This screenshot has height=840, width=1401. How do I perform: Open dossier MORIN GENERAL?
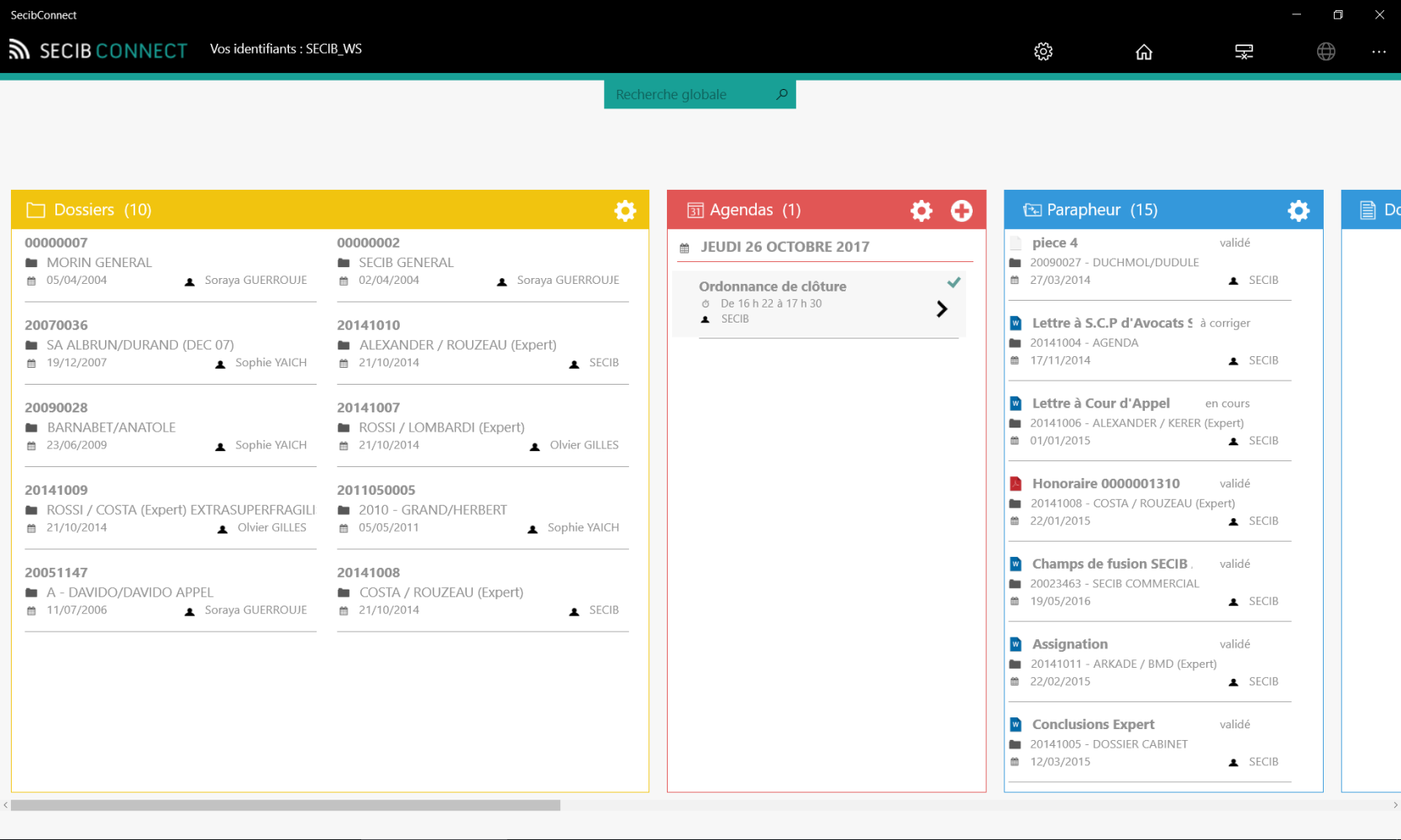click(x=99, y=263)
